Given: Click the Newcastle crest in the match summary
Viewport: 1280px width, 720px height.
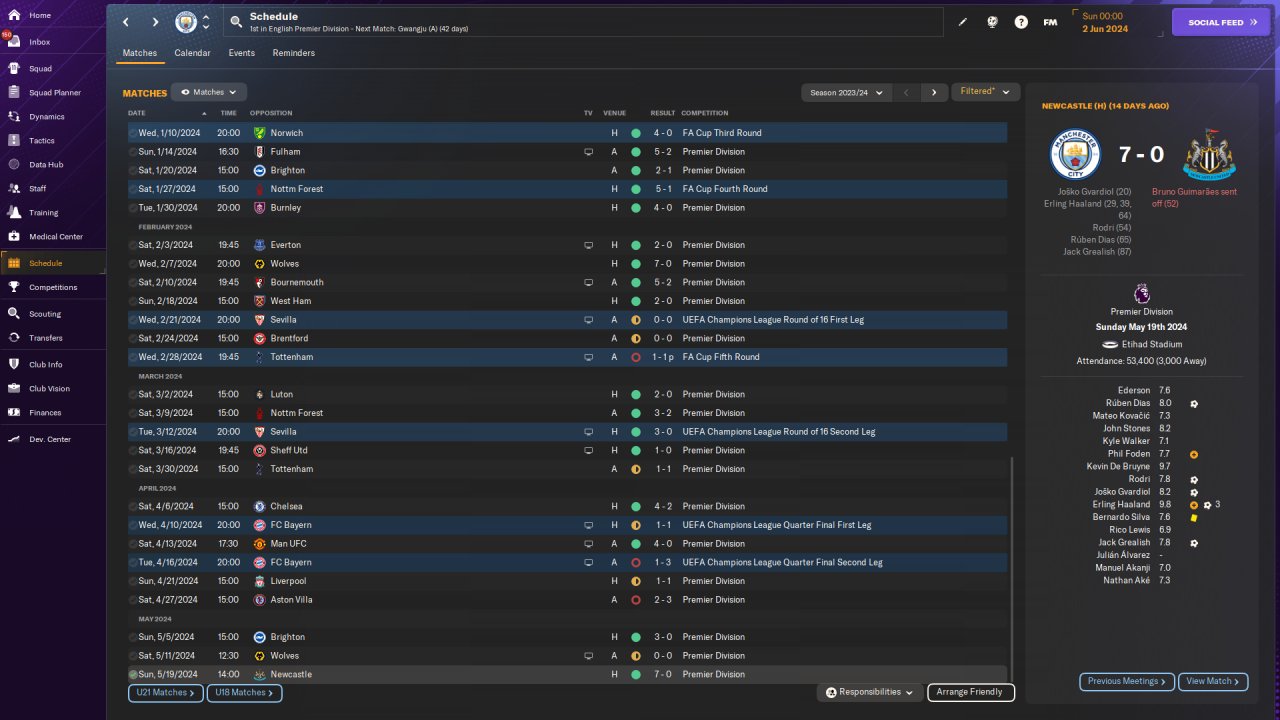Looking at the screenshot, I should [x=1209, y=155].
